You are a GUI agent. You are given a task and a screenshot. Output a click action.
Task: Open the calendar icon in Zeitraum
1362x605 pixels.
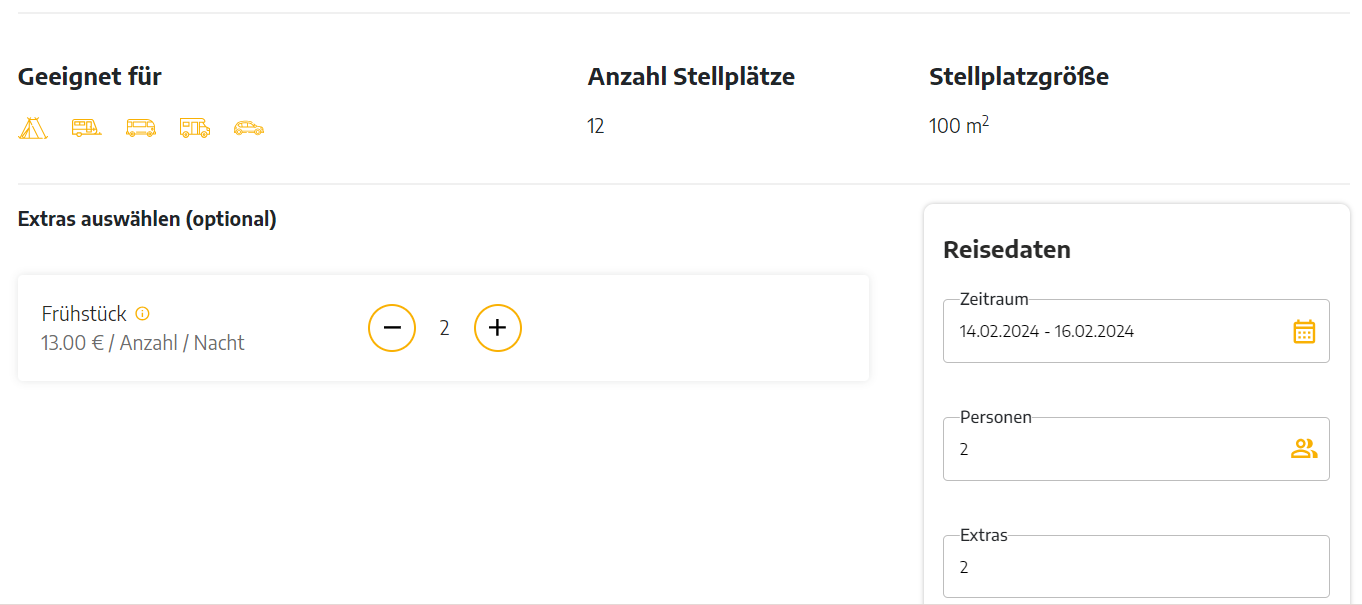(1304, 331)
